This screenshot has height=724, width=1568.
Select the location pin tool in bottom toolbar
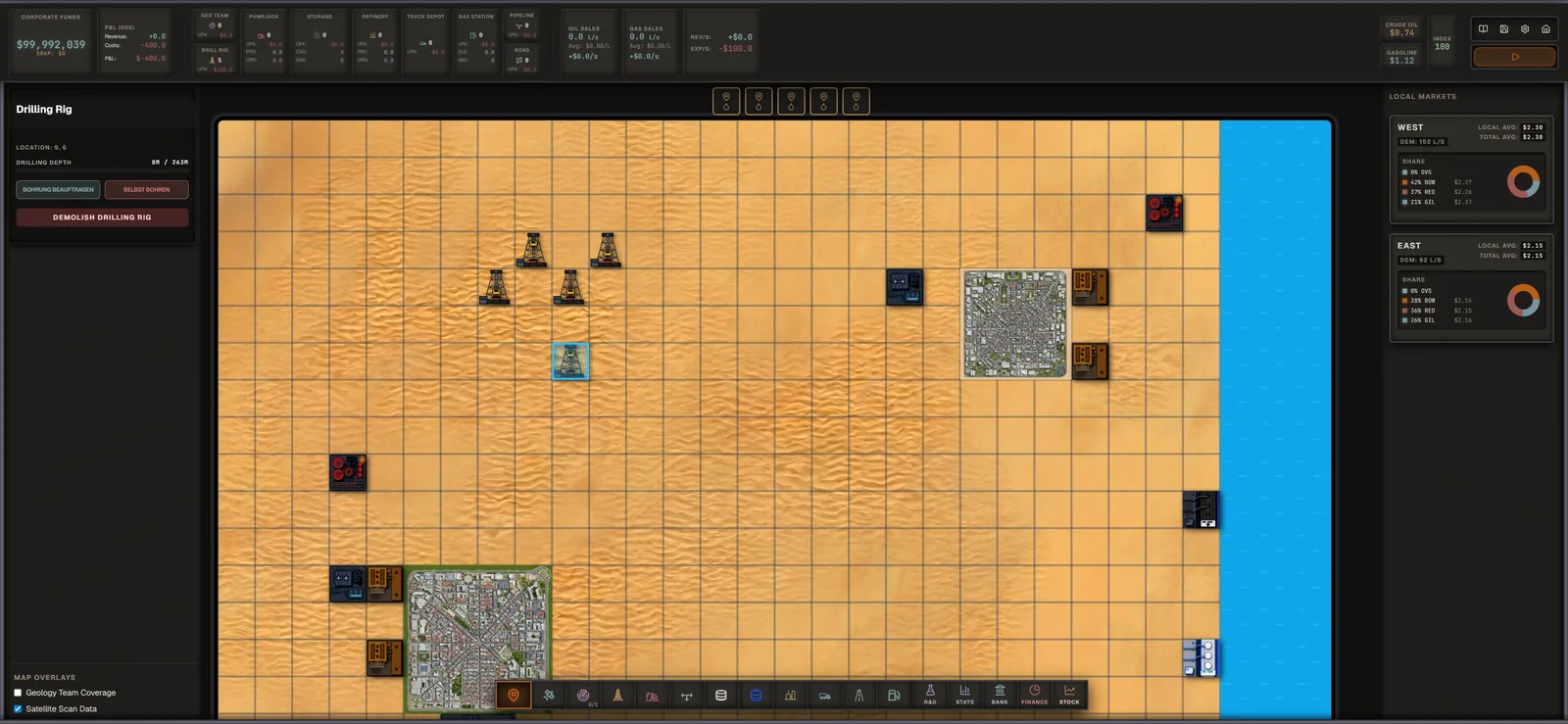click(x=513, y=696)
